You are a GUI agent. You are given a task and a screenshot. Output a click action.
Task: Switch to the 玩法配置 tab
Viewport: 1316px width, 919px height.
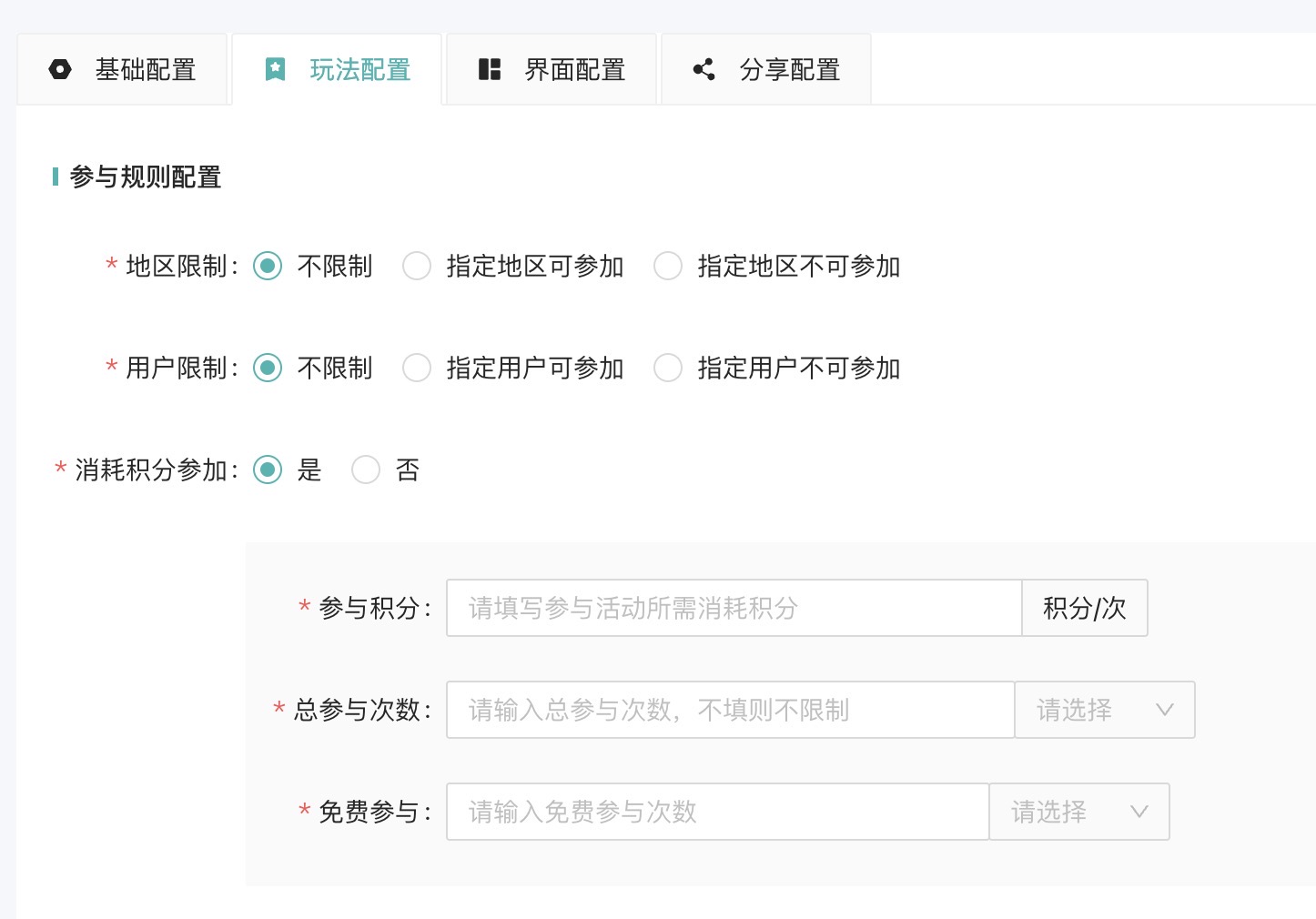point(337,69)
